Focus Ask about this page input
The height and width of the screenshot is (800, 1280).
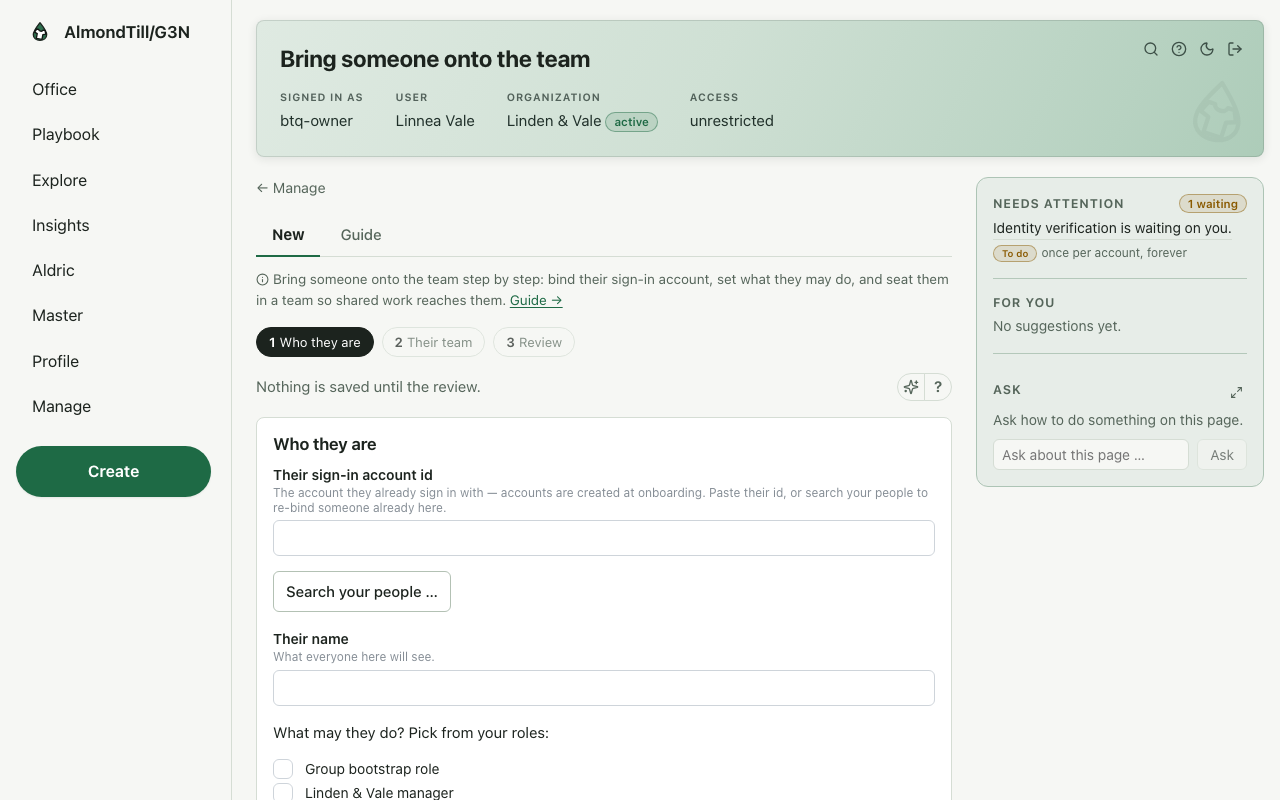click(1091, 455)
